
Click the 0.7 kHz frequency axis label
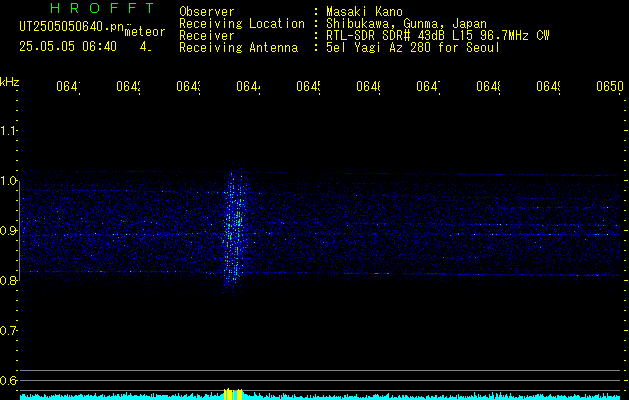(x=8, y=331)
